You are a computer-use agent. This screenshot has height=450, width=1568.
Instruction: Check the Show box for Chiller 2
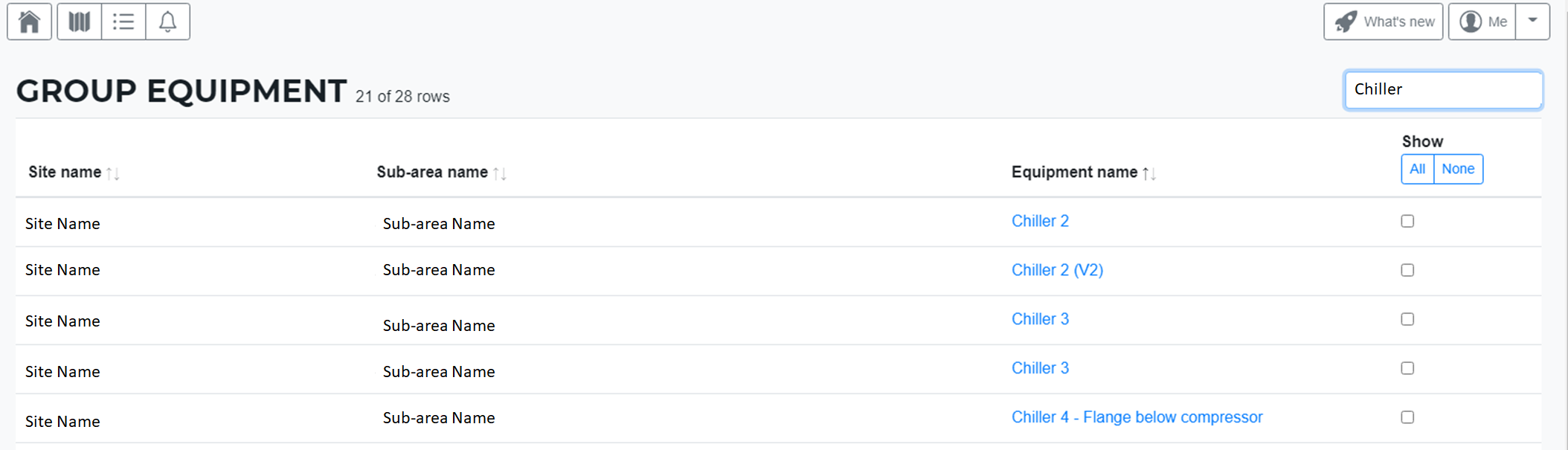1407,221
